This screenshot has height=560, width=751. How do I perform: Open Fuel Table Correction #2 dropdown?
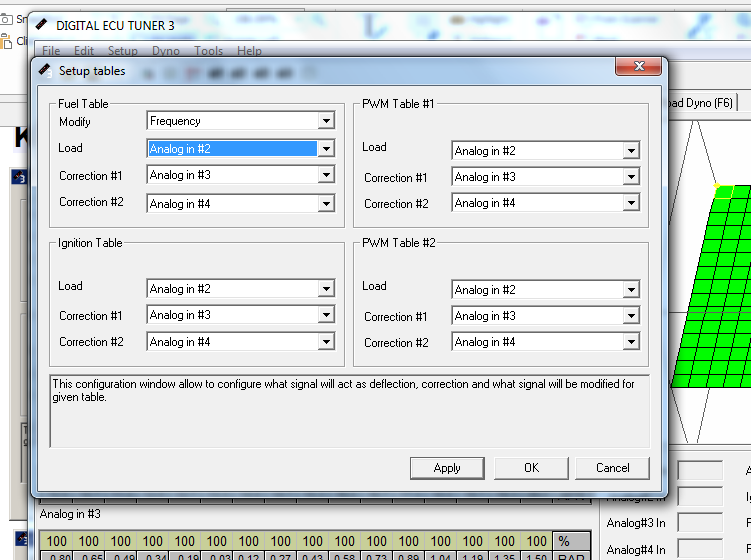tap(326, 203)
